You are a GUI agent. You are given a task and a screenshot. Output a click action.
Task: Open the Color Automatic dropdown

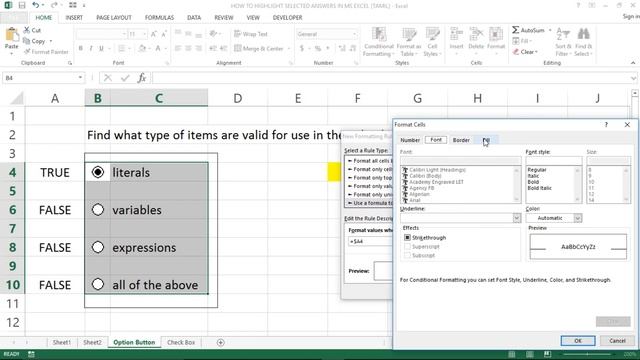coord(578,218)
